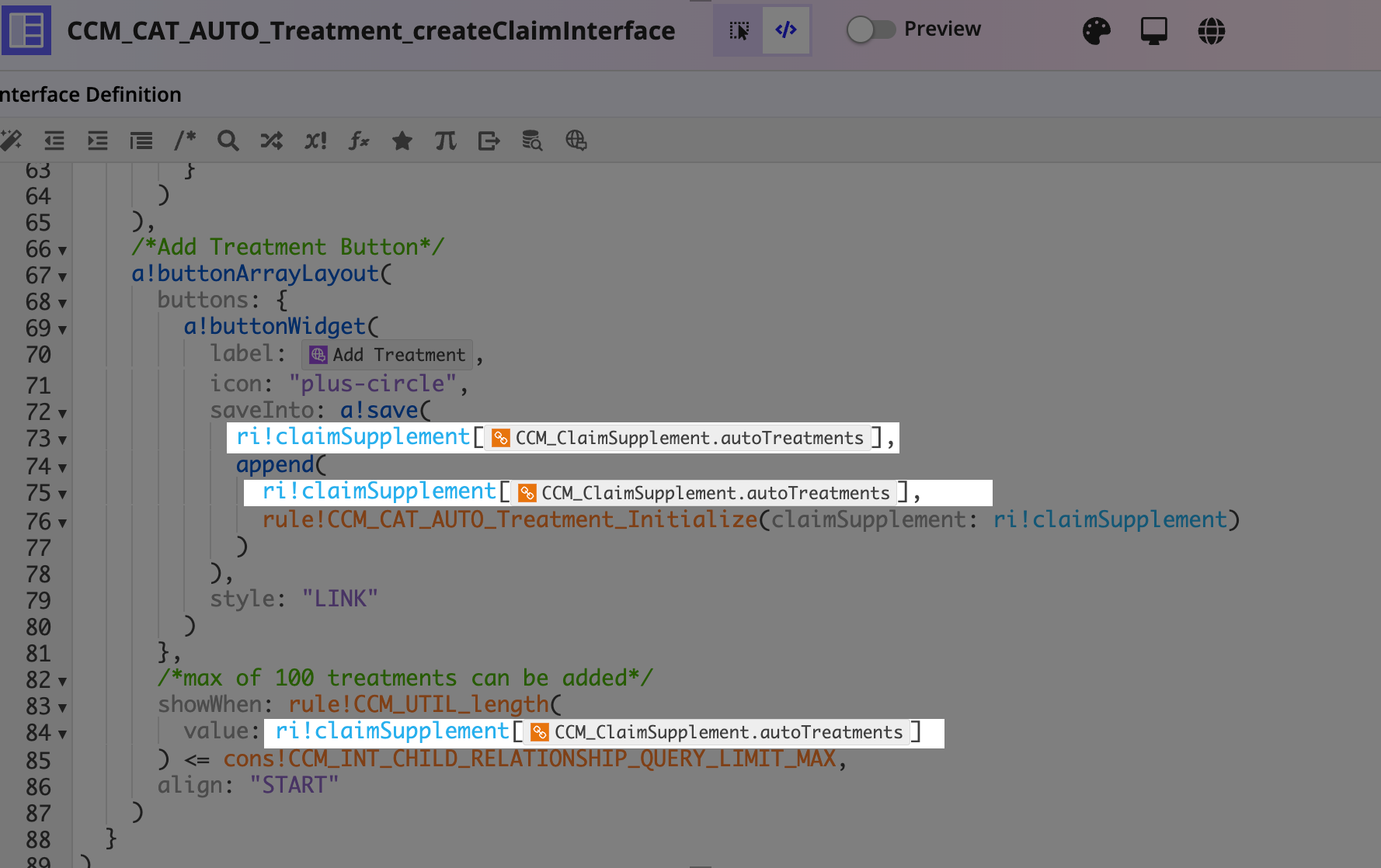1381x868 pixels.
Task: Click a!buttonArrayLayout function text
Action: pyautogui.click(x=255, y=273)
